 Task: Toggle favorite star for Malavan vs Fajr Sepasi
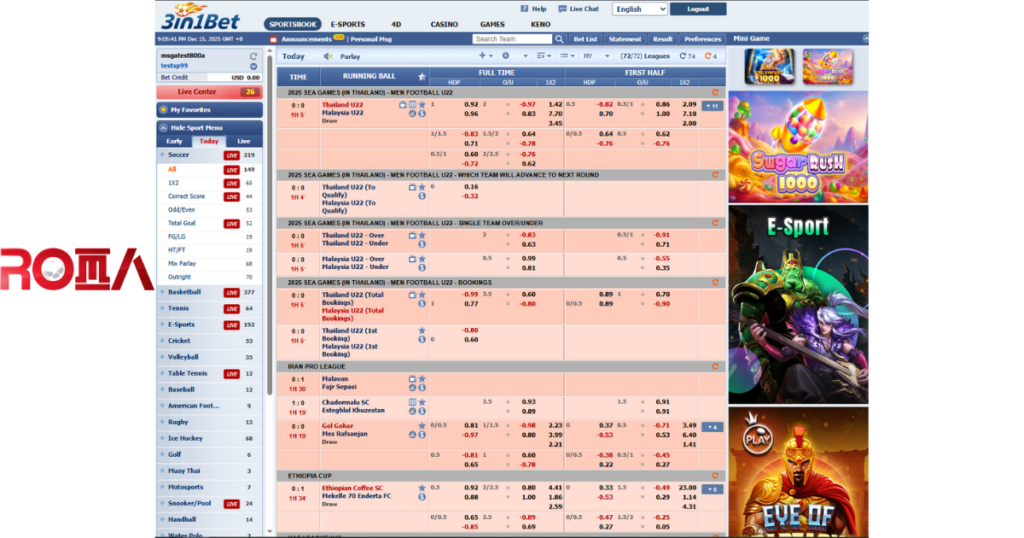pos(422,379)
